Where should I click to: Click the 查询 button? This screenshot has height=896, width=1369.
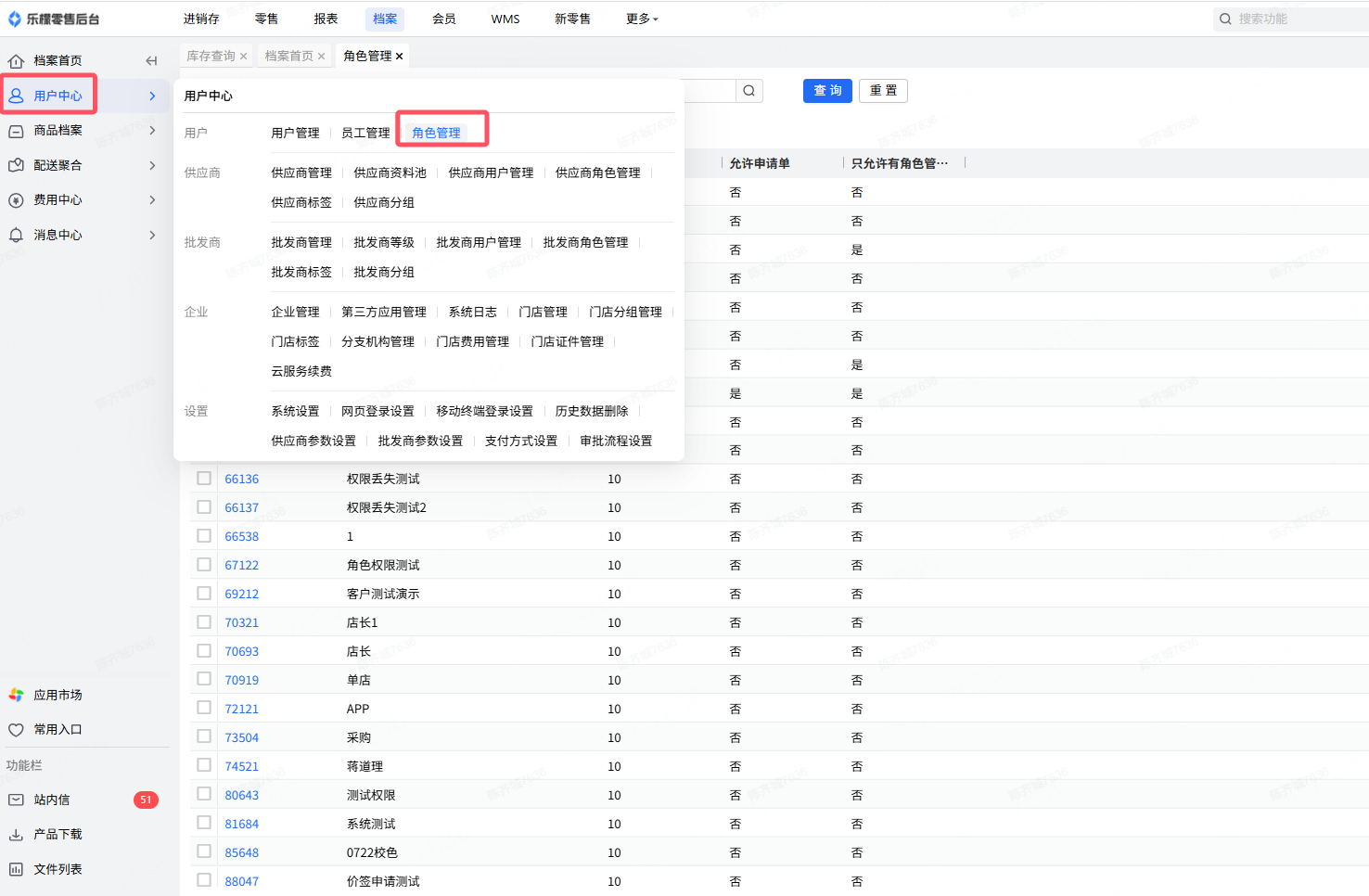click(827, 91)
